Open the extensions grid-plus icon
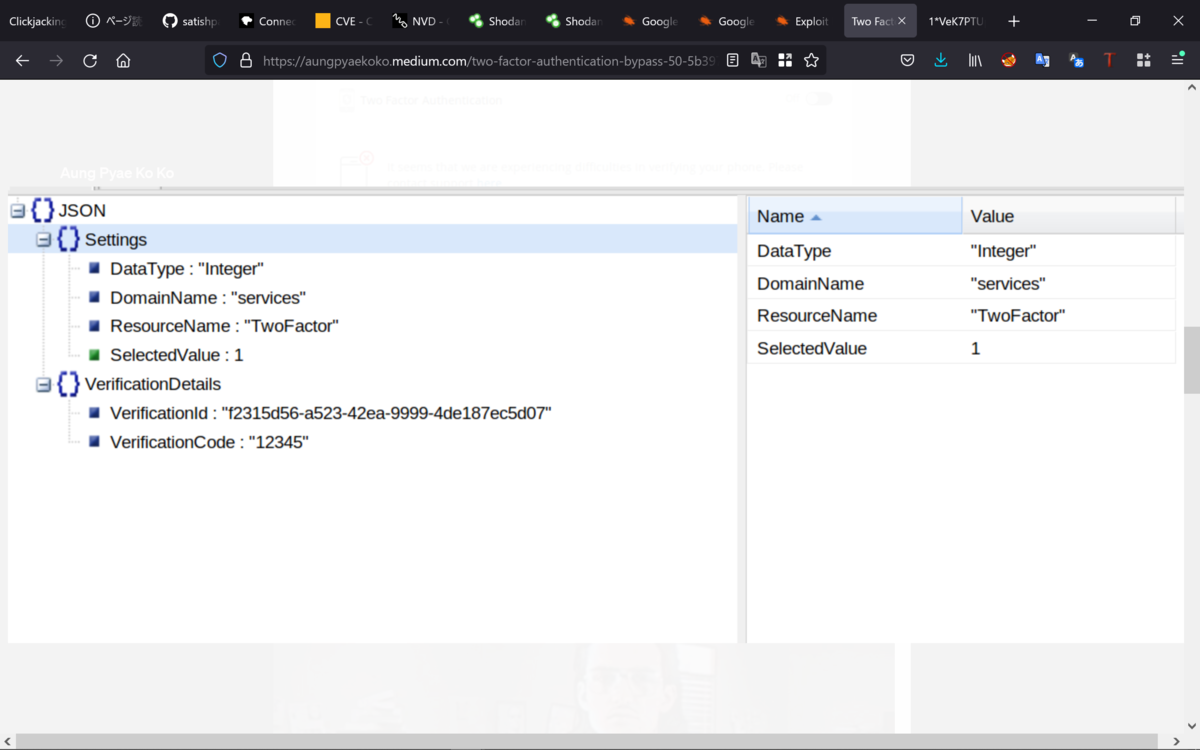Screen dimensions: 1200x750 pyautogui.click(x=1143, y=61)
